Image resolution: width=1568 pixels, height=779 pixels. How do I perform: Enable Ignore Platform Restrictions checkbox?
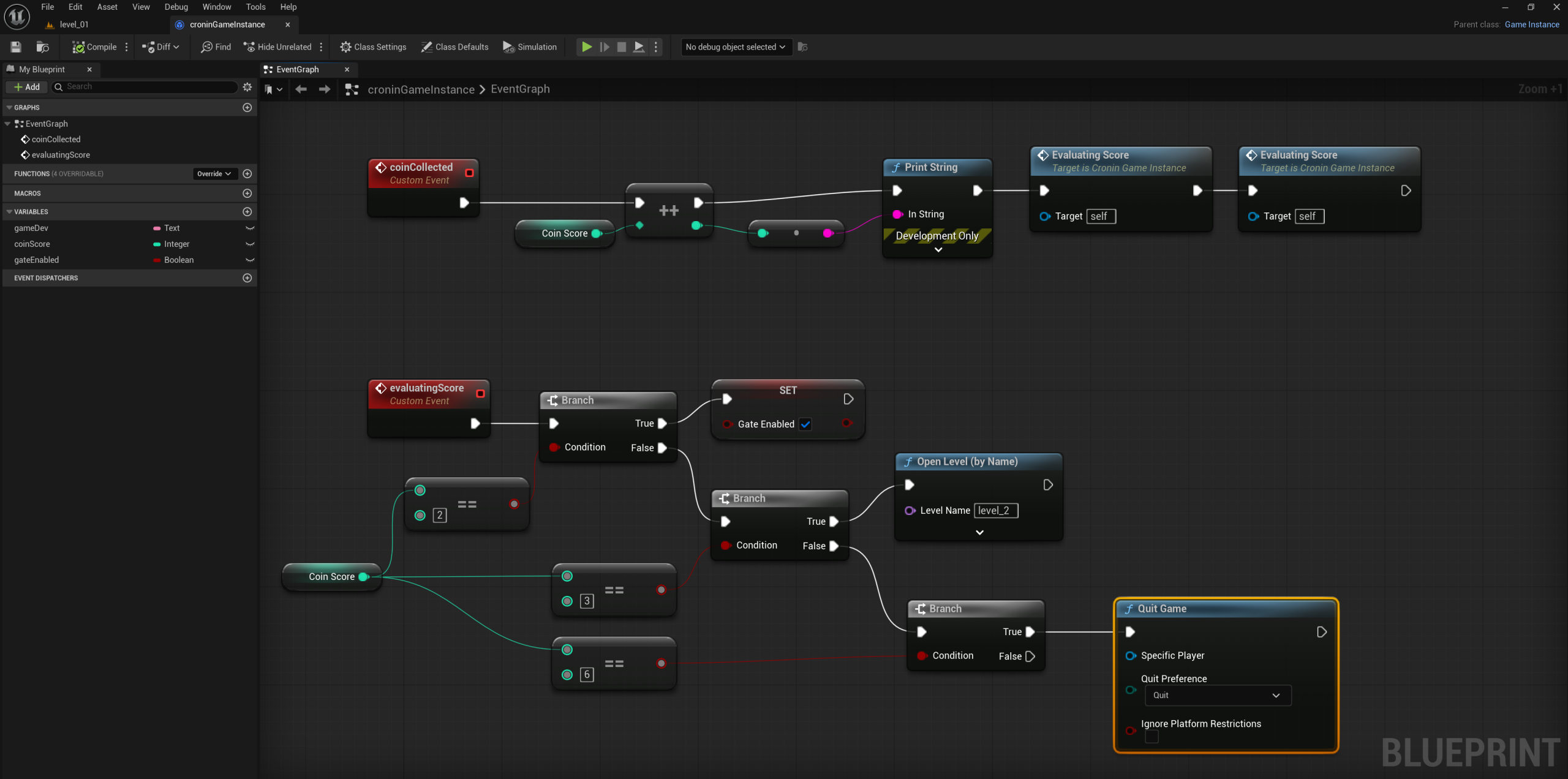click(1151, 737)
